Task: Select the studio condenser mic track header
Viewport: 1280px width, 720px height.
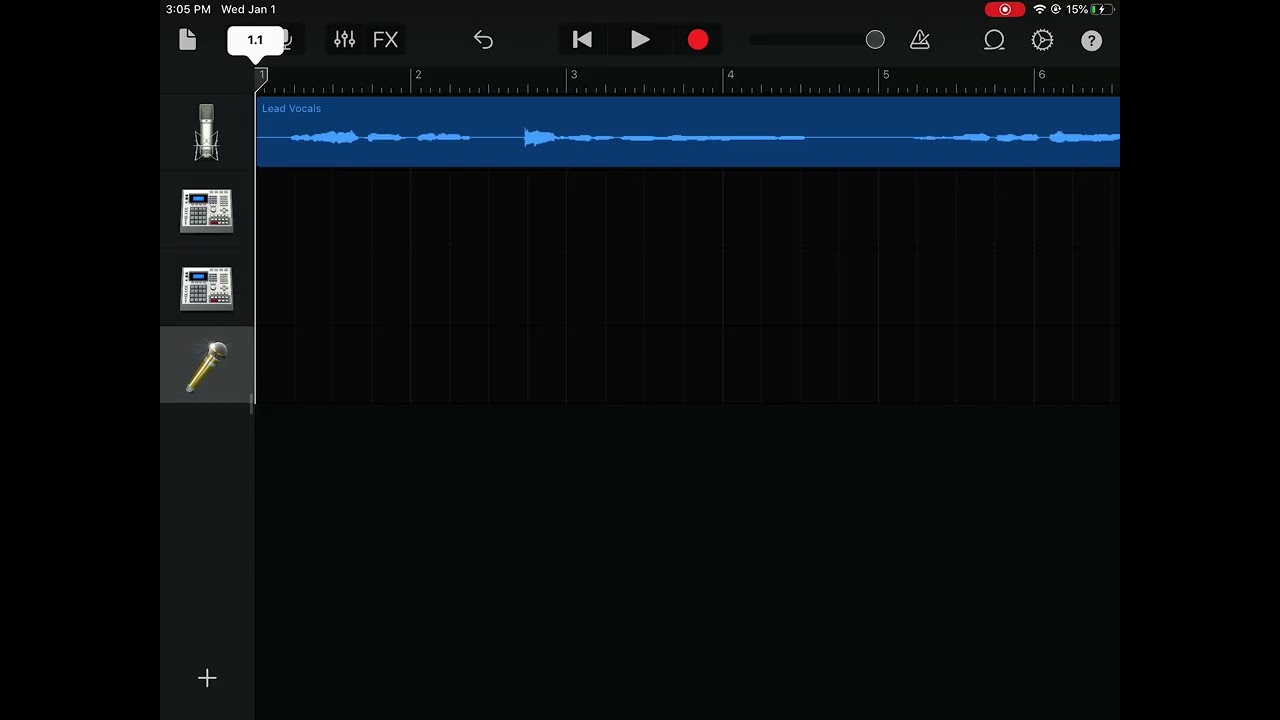Action: click(207, 132)
